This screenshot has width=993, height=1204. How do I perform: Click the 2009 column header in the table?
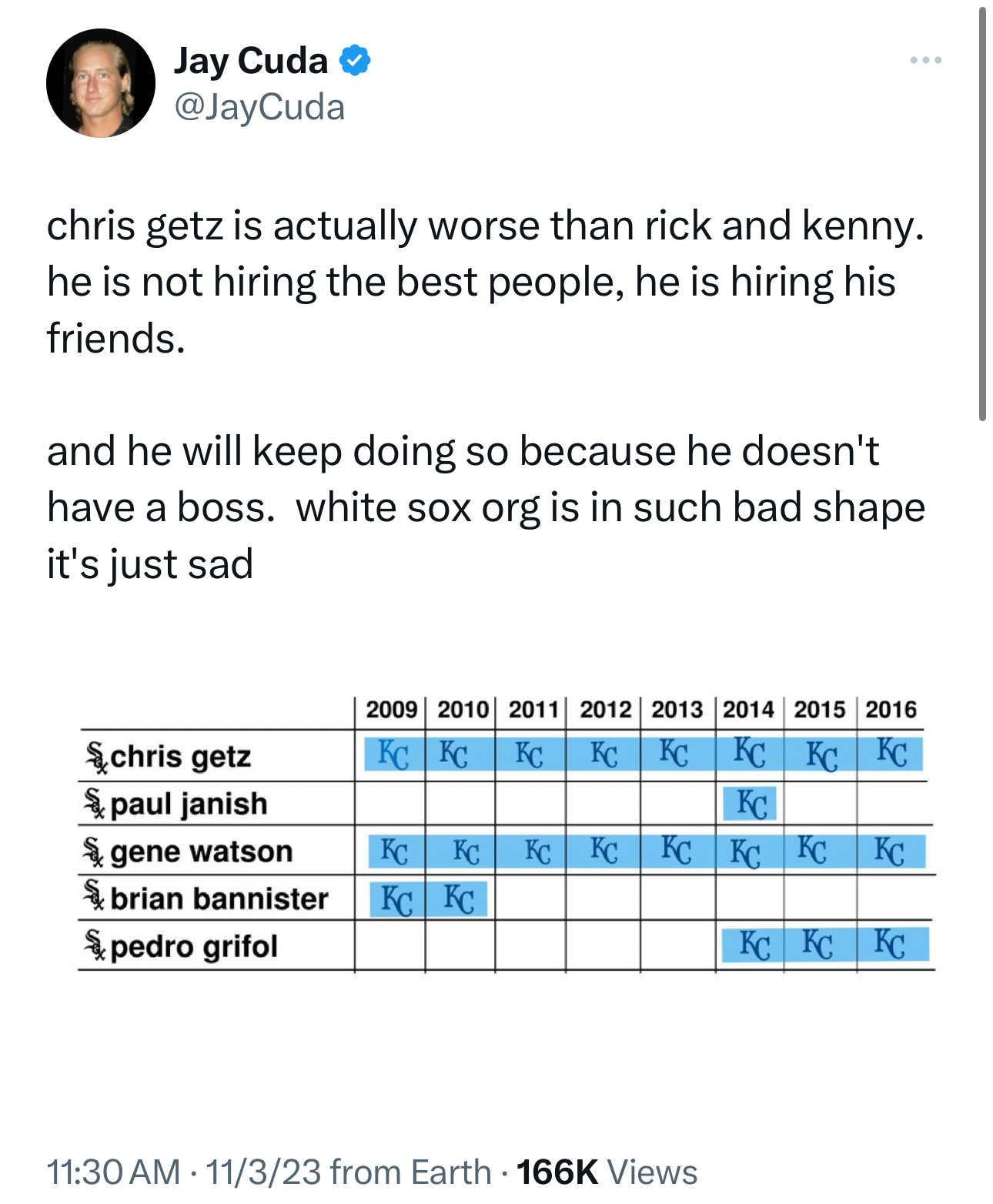(391, 709)
